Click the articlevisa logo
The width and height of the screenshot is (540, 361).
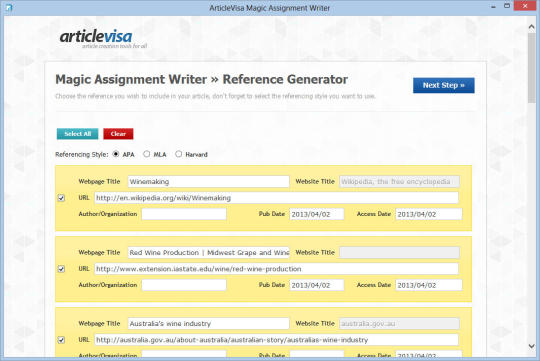(x=103, y=39)
